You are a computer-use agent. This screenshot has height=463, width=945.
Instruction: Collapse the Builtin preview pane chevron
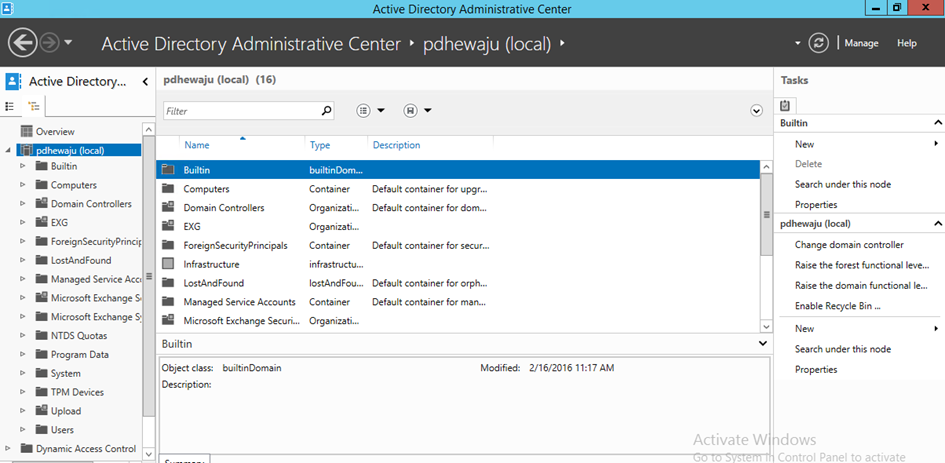(x=763, y=343)
